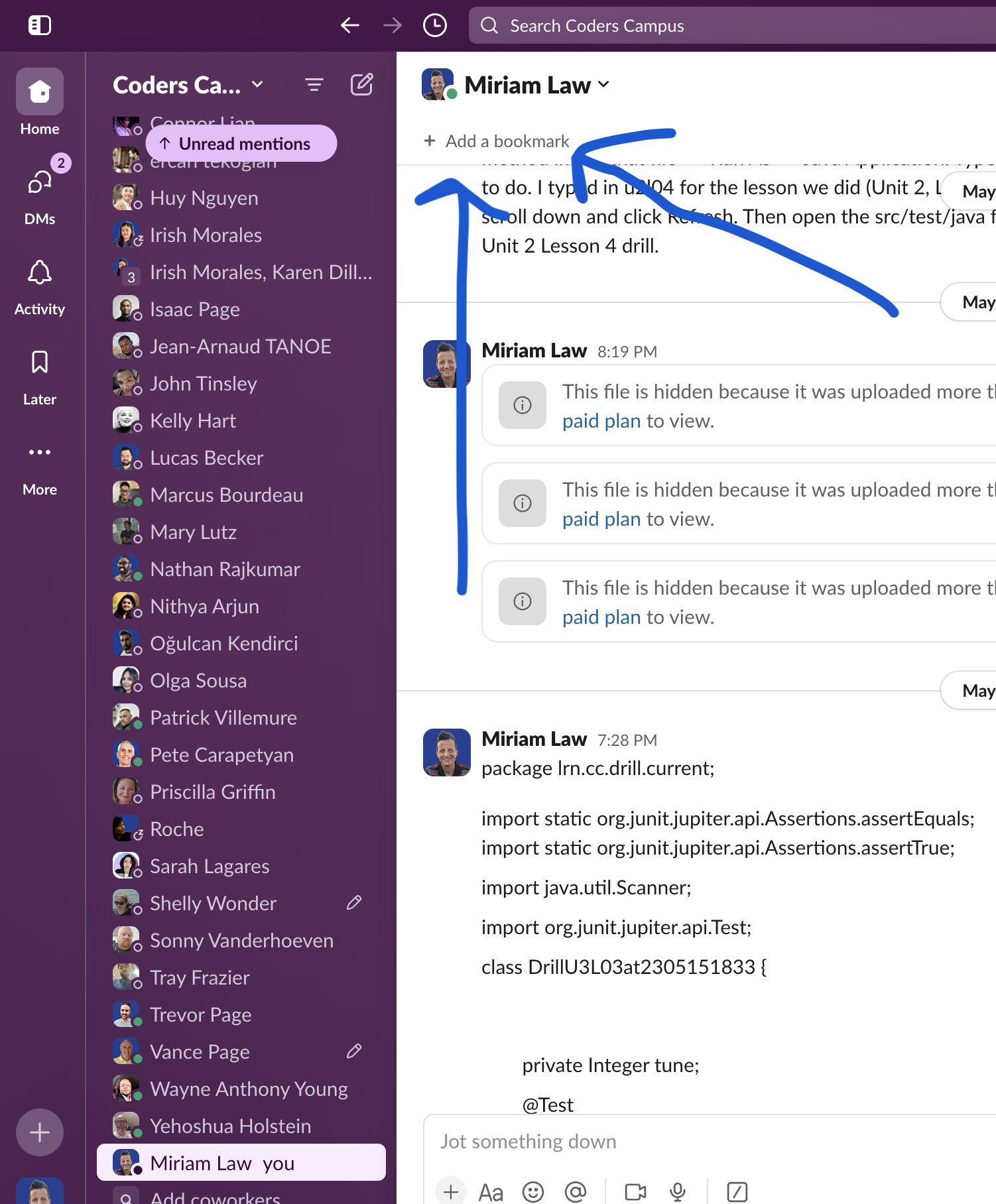The height and width of the screenshot is (1204, 996).
Task: Open DM with Nathan Rajkumar
Action: (241, 569)
